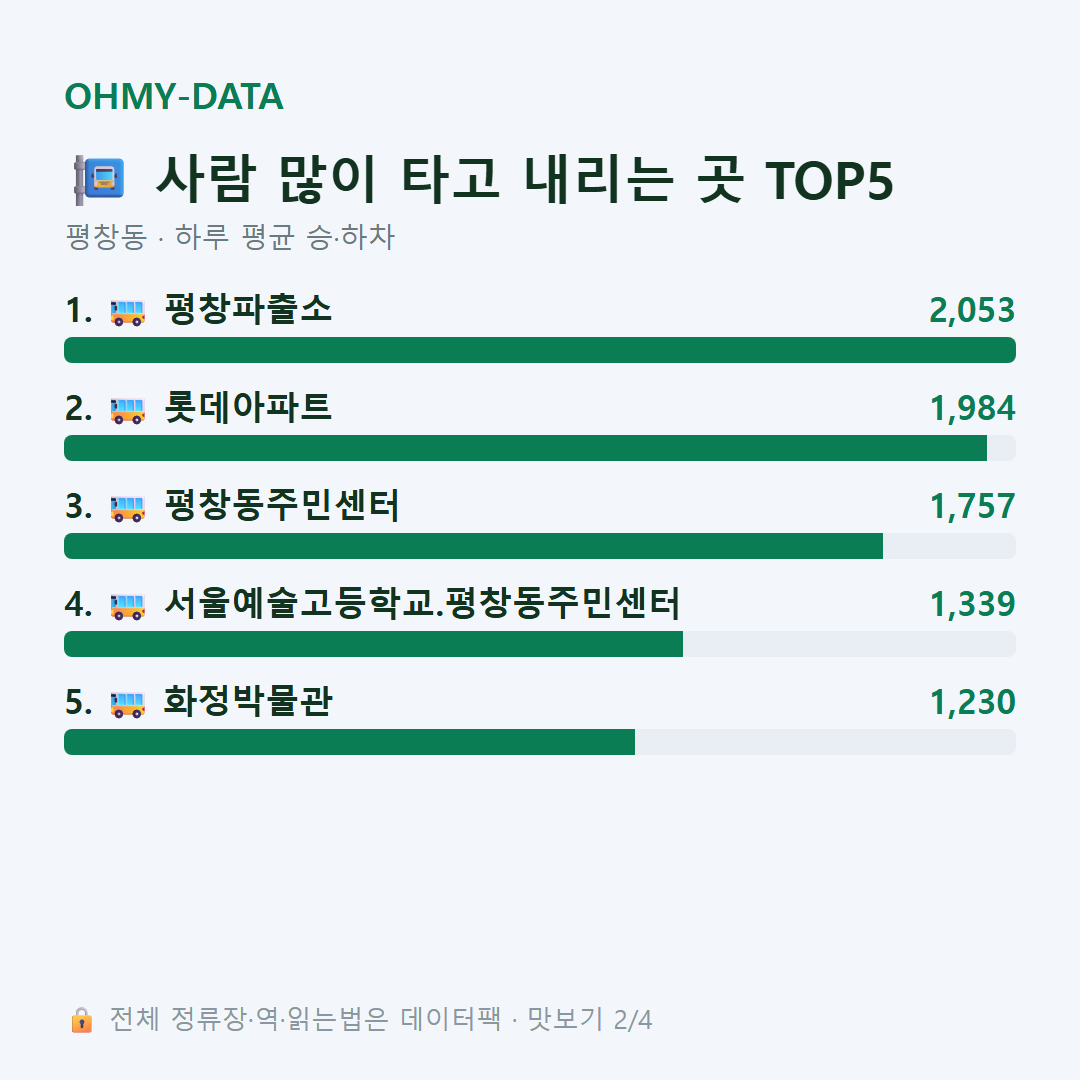Click the 1,339 progress bar

(540, 644)
